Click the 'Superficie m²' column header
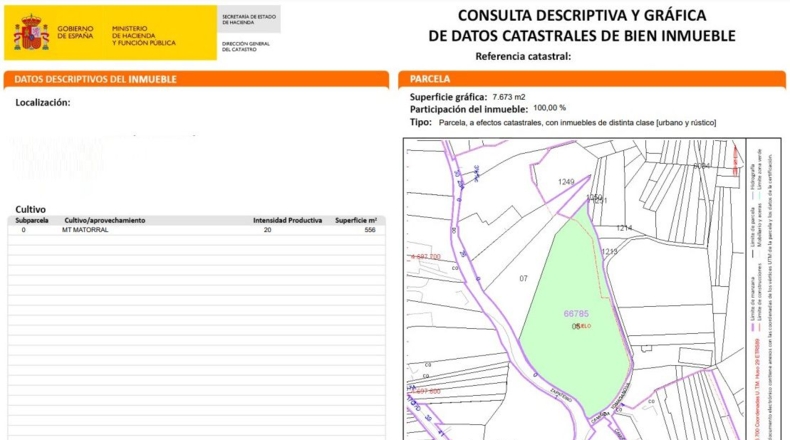Viewport: 790px width, 440px height. (356, 220)
